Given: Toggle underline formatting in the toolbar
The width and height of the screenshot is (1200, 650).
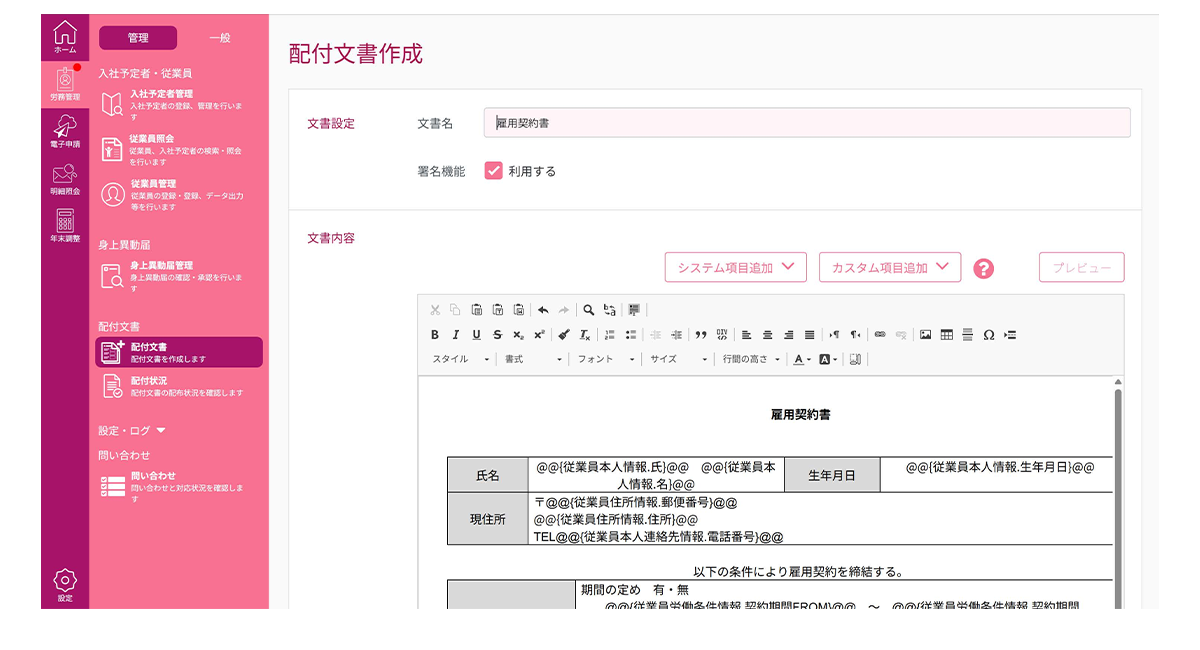Looking at the screenshot, I should [476, 335].
